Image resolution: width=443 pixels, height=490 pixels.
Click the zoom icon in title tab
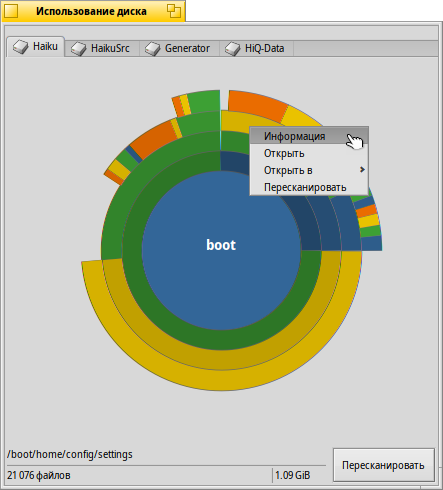tap(174, 11)
